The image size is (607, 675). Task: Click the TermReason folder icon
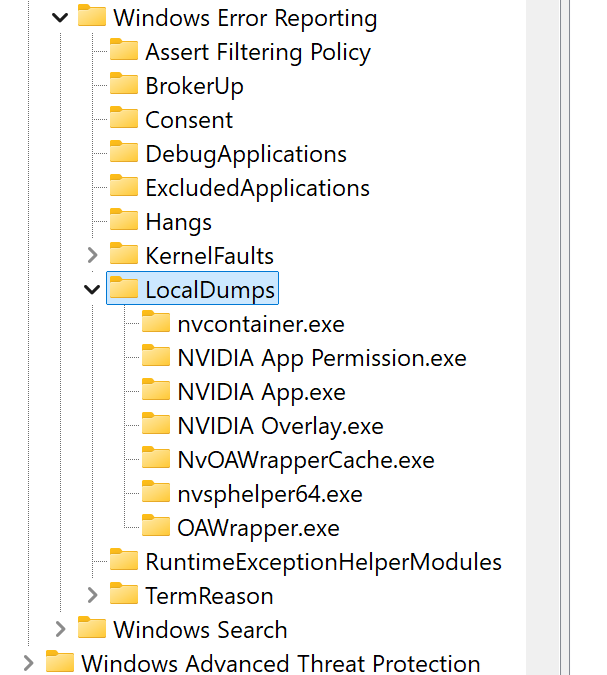pyautogui.click(x=124, y=594)
